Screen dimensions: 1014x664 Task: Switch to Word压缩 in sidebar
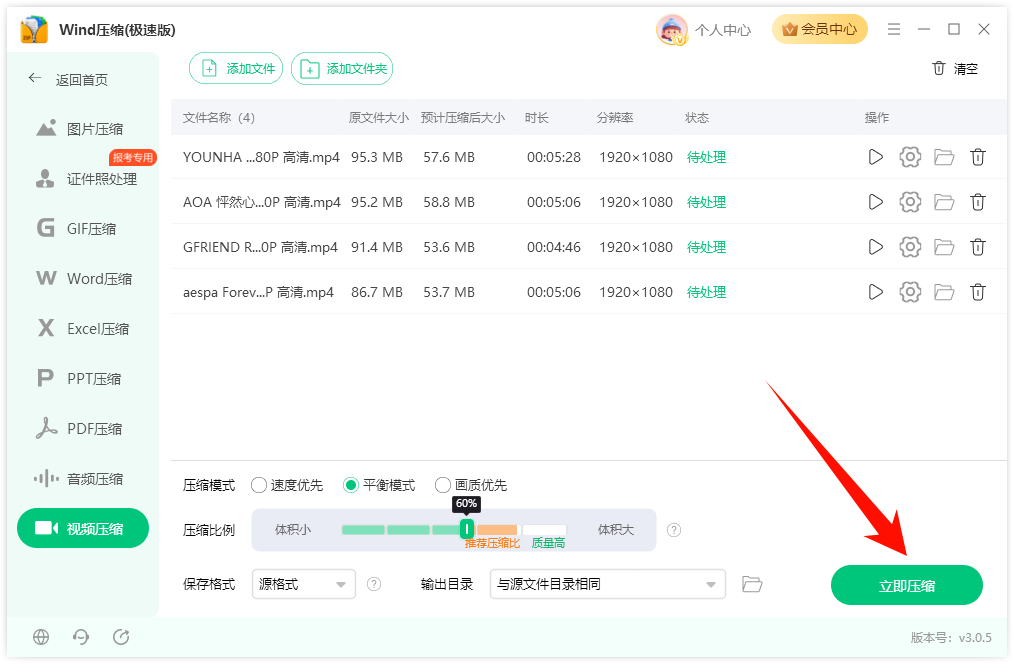pyautogui.click(x=83, y=279)
